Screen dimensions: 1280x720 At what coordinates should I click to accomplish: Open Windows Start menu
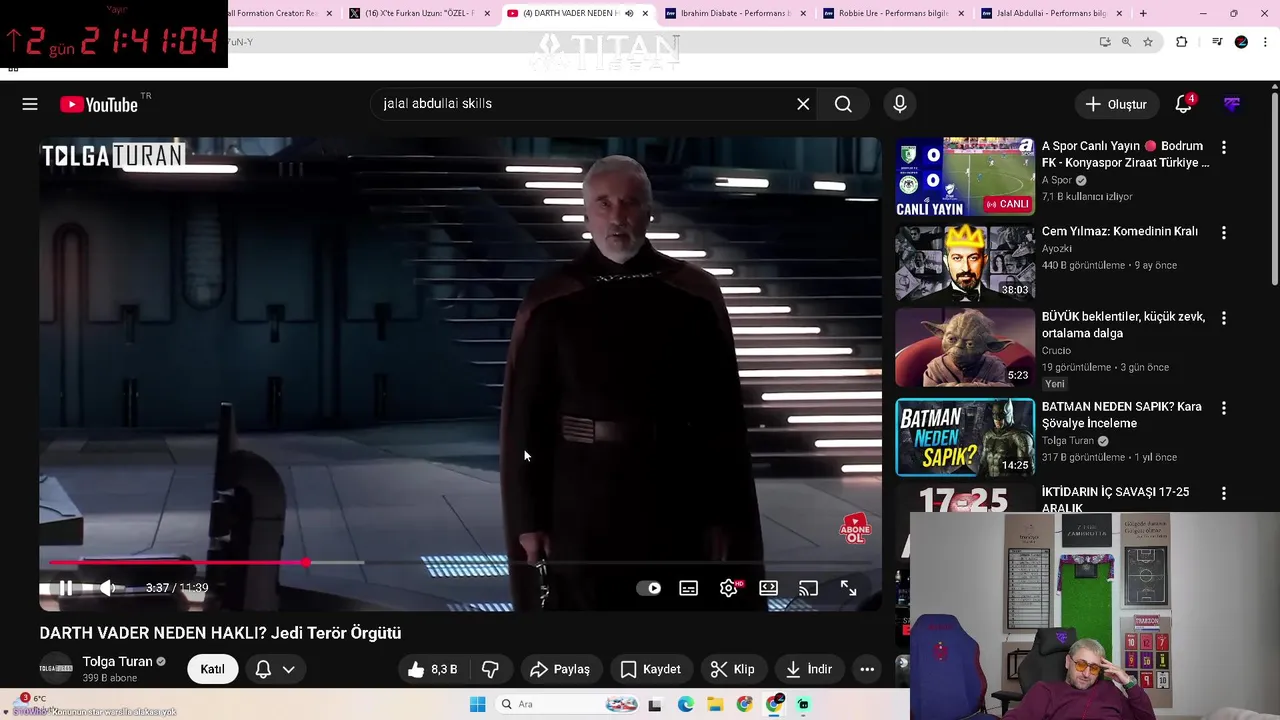(x=477, y=704)
